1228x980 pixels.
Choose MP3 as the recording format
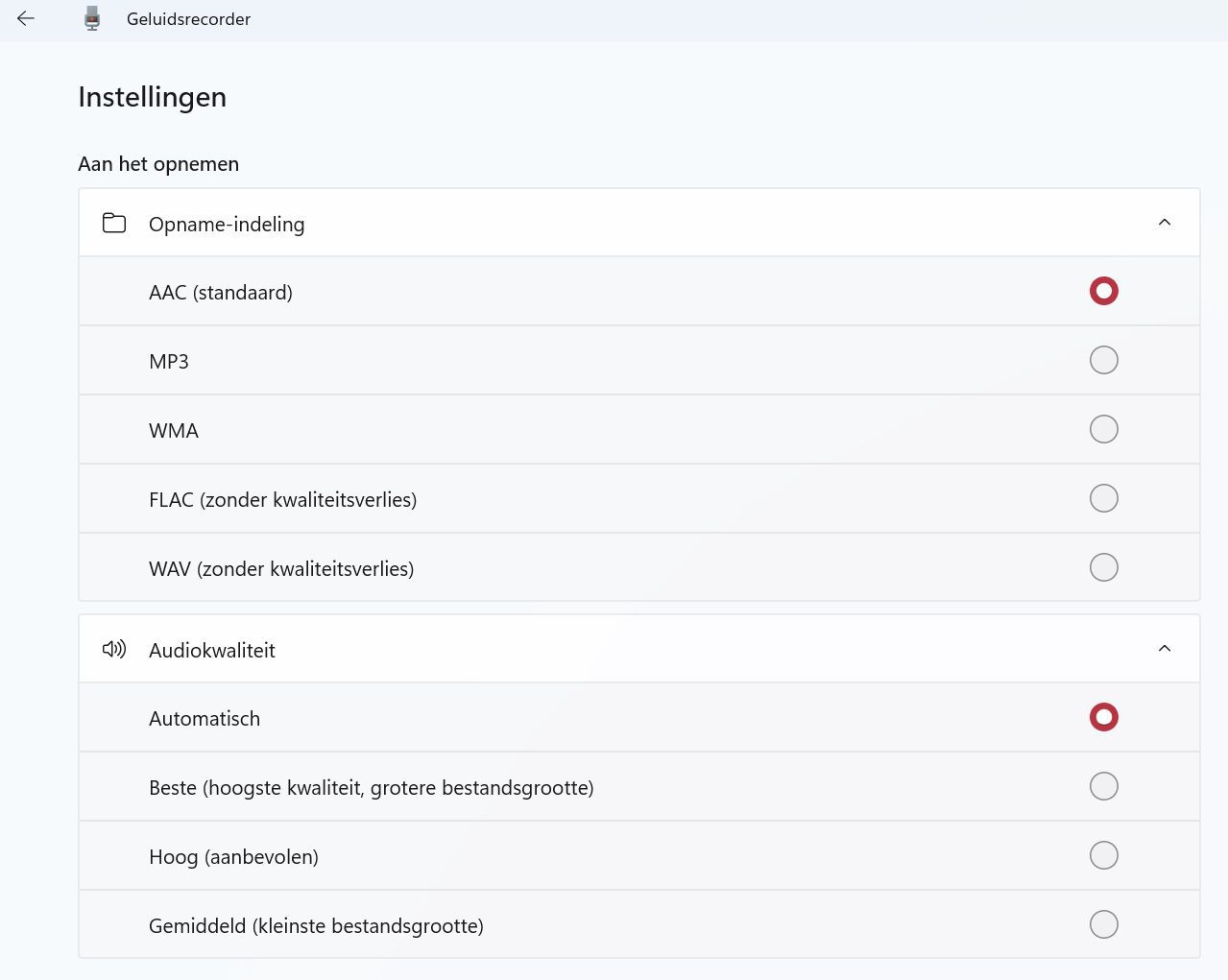click(x=1103, y=360)
